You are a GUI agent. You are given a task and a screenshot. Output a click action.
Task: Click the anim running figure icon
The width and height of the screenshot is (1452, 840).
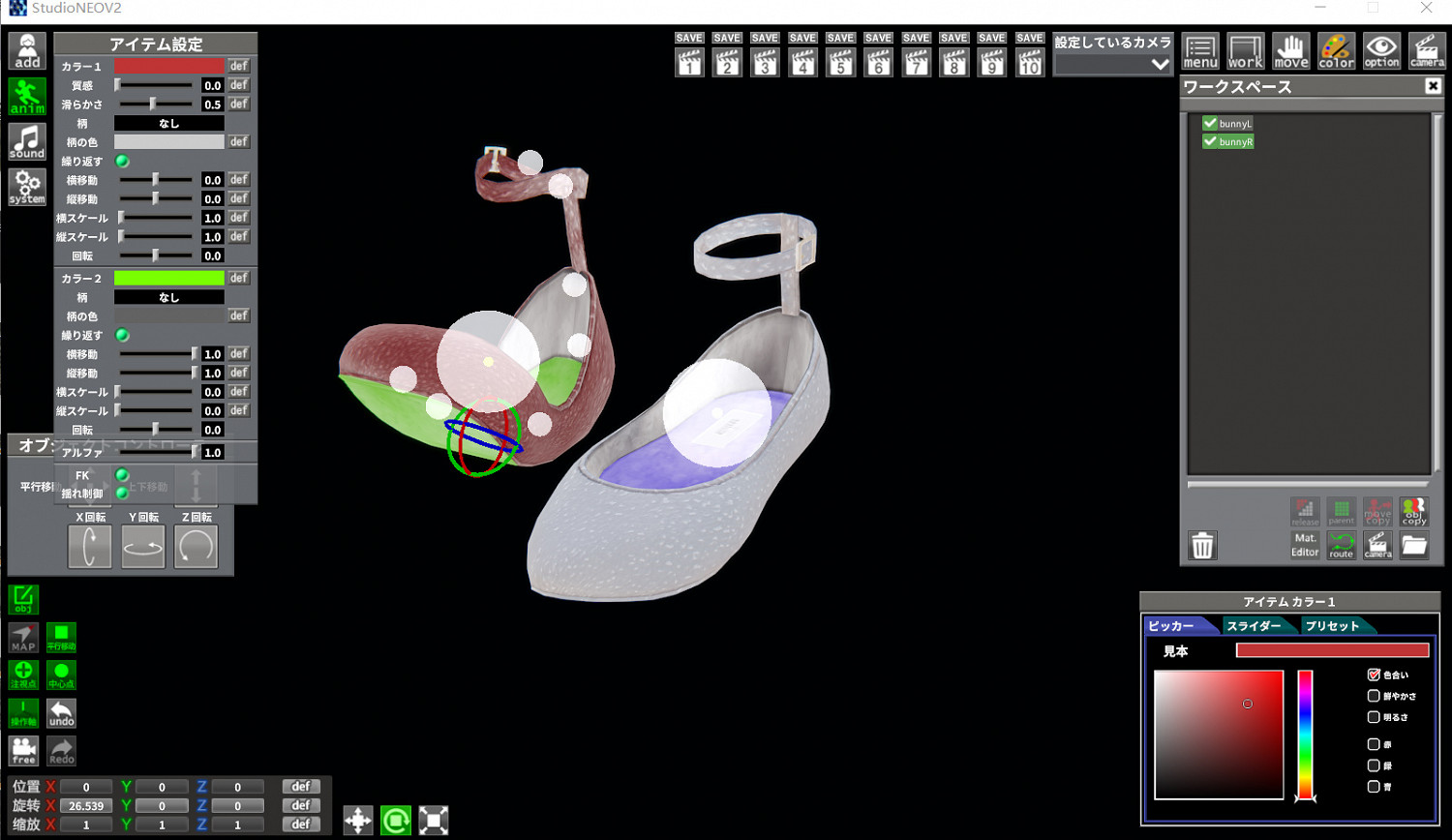click(x=27, y=97)
